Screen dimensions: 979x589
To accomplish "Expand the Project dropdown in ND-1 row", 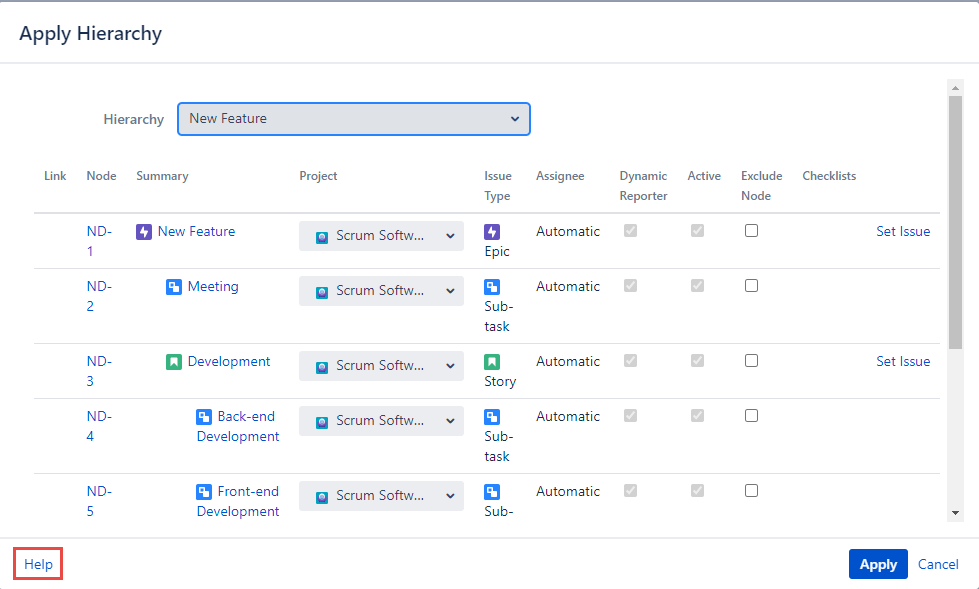I will pos(381,236).
